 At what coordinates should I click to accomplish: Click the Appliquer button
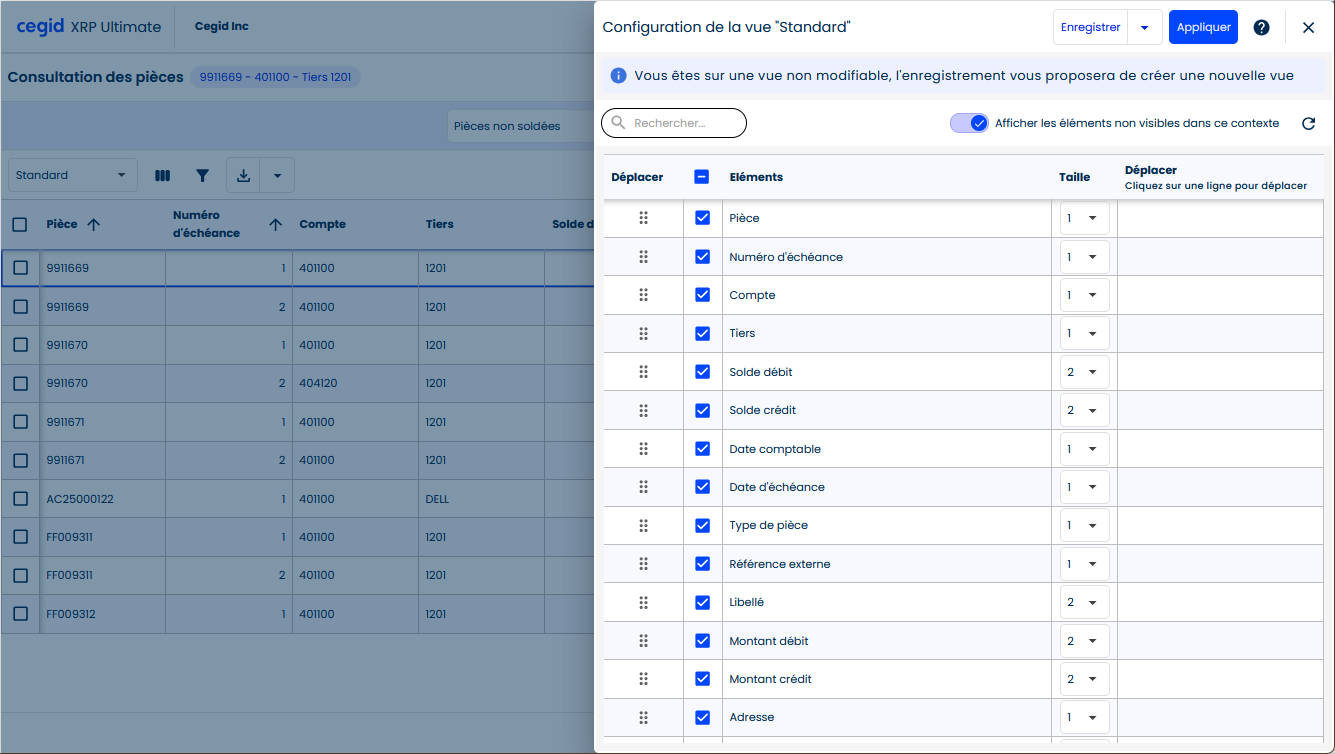(1203, 28)
